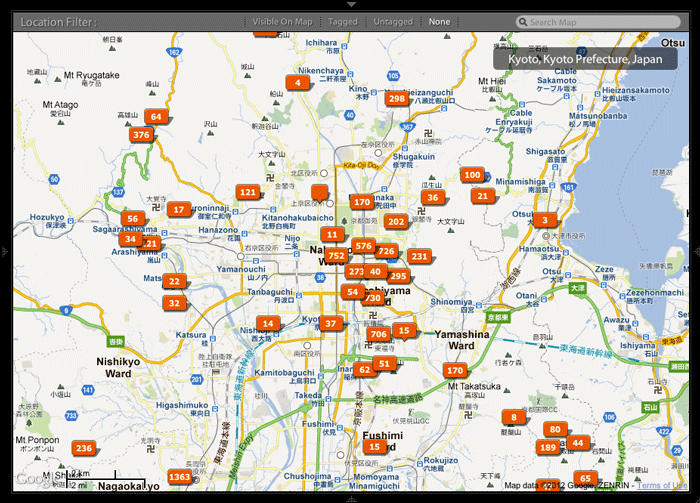Select the 22 photo cluster marker

coord(174,281)
